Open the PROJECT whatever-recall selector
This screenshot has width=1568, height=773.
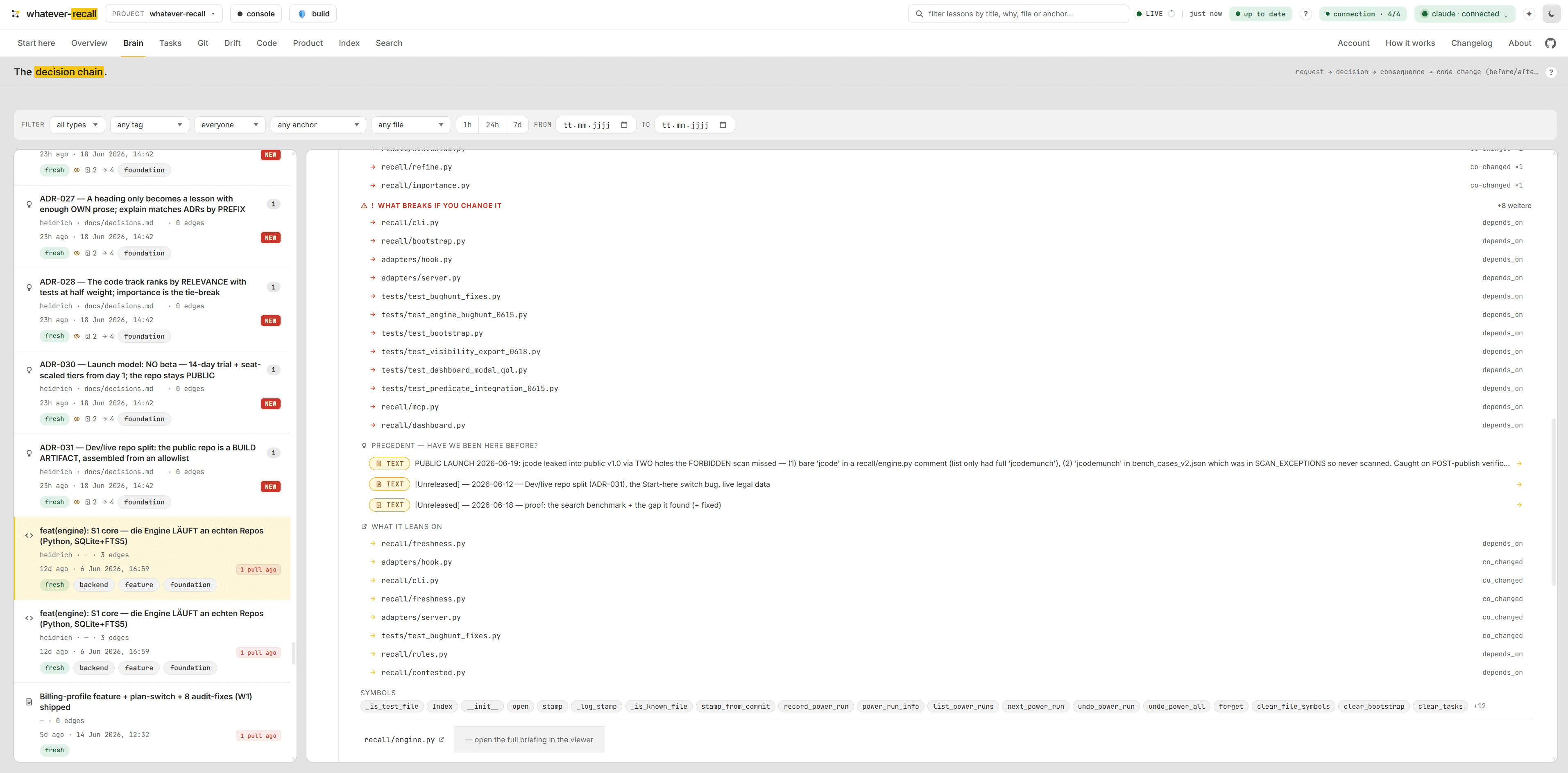[164, 14]
